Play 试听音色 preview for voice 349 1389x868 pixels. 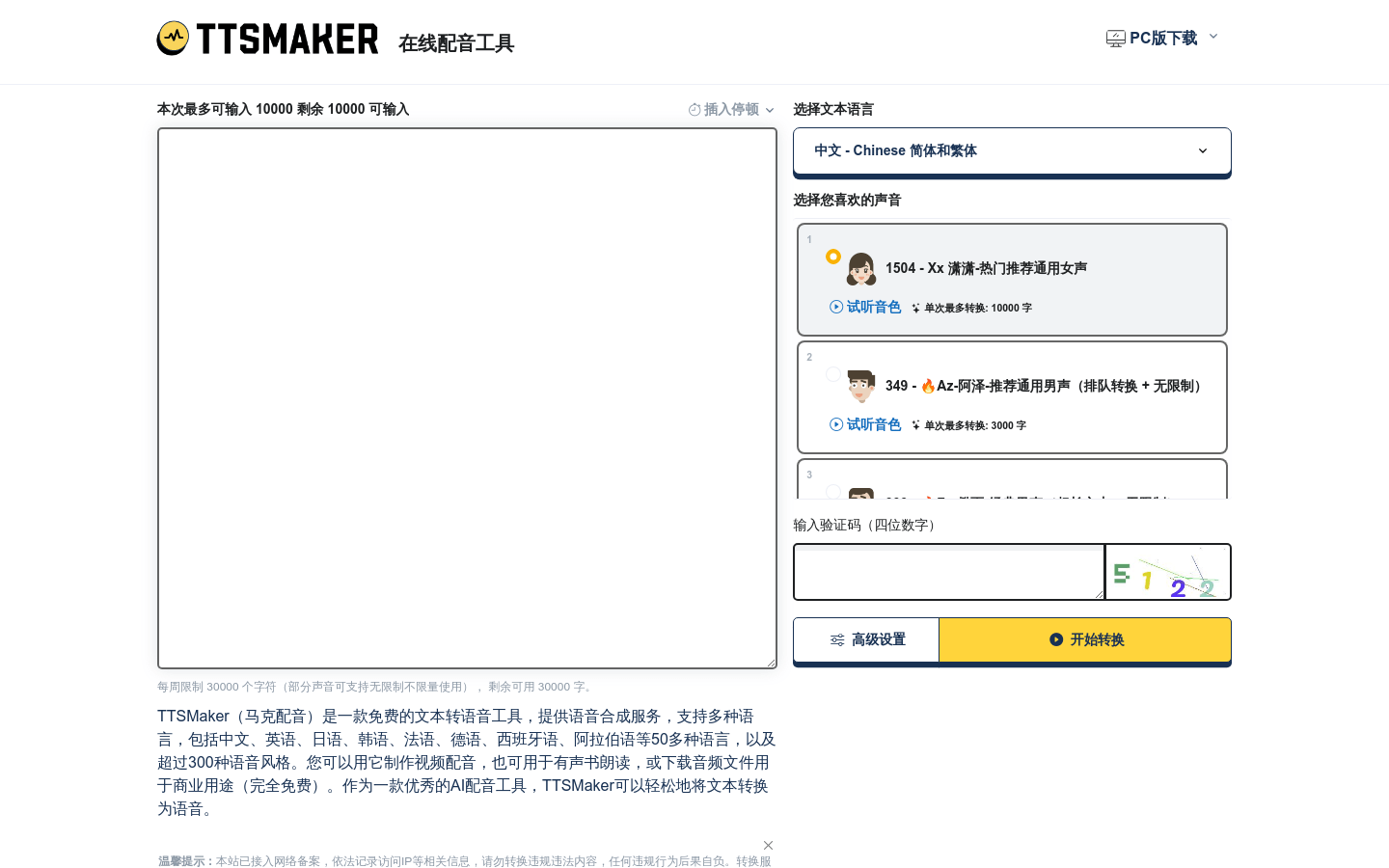pos(865,424)
